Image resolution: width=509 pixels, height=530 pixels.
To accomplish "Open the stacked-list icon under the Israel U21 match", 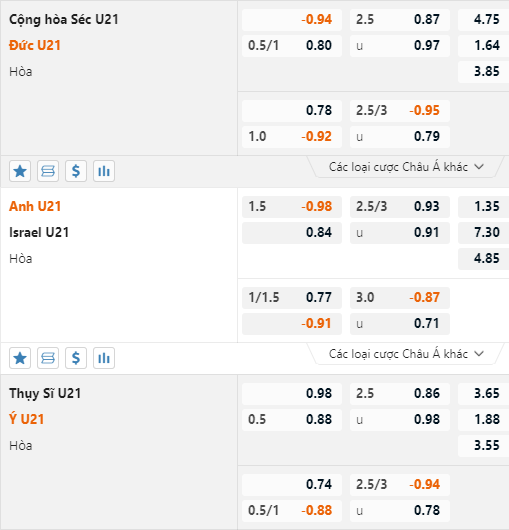I will (x=48, y=358).
